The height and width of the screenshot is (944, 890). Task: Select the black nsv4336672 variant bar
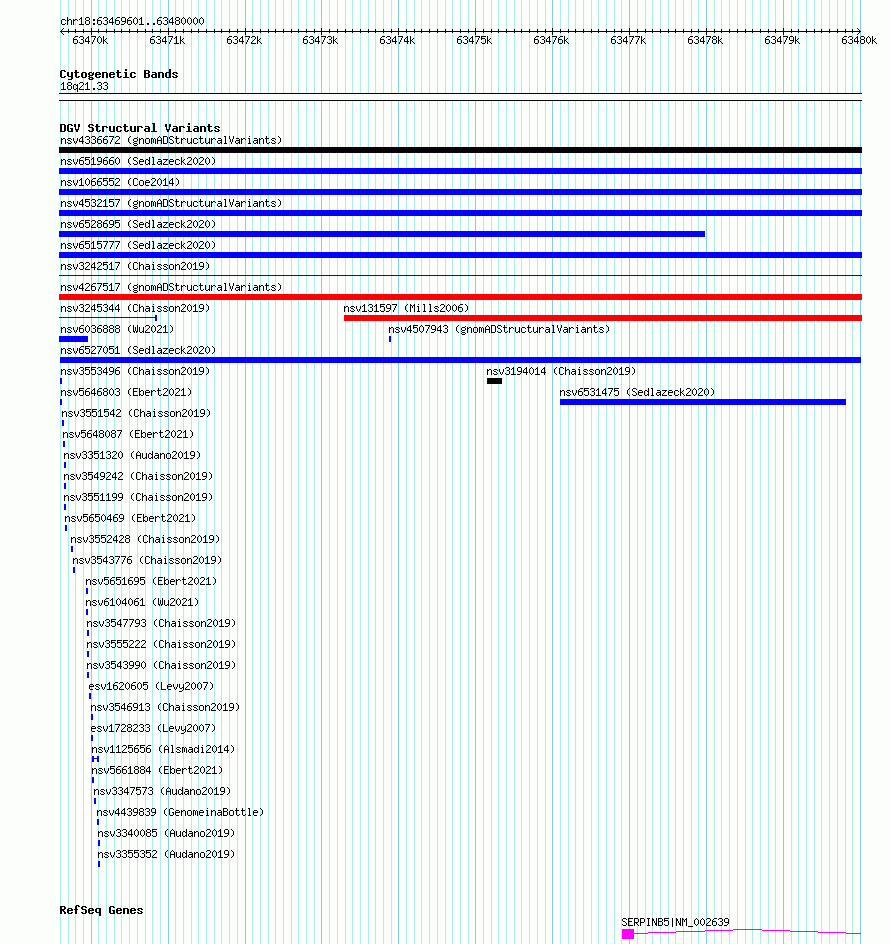click(x=460, y=150)
